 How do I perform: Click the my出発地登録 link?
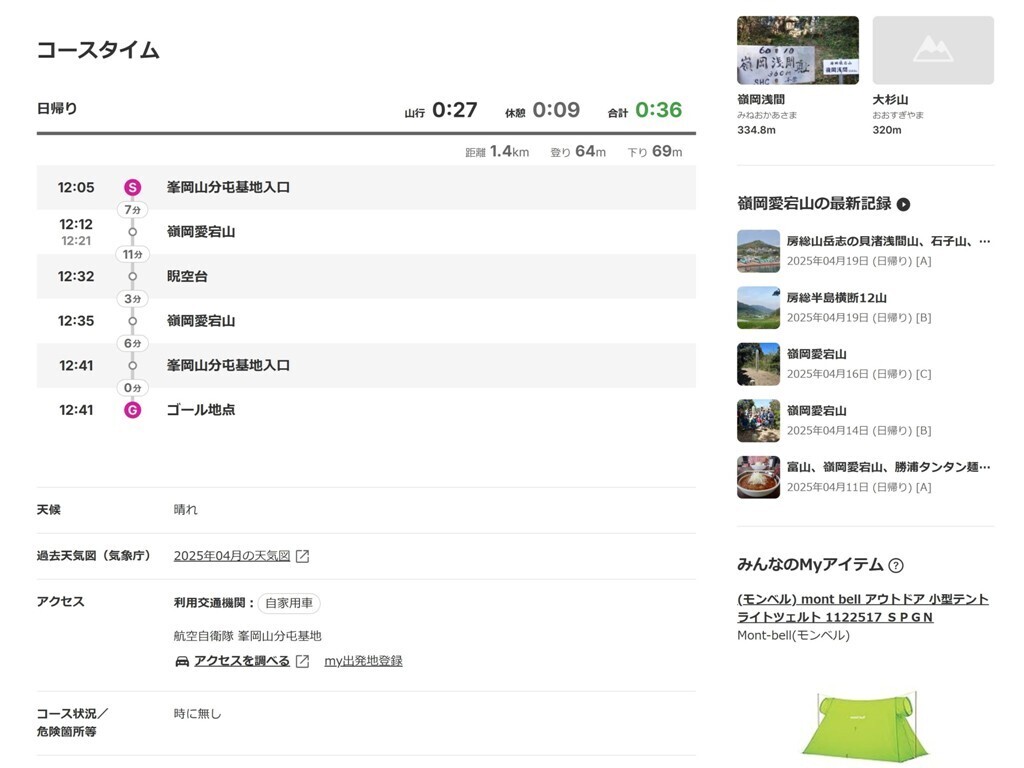click(x=363, y=661)
